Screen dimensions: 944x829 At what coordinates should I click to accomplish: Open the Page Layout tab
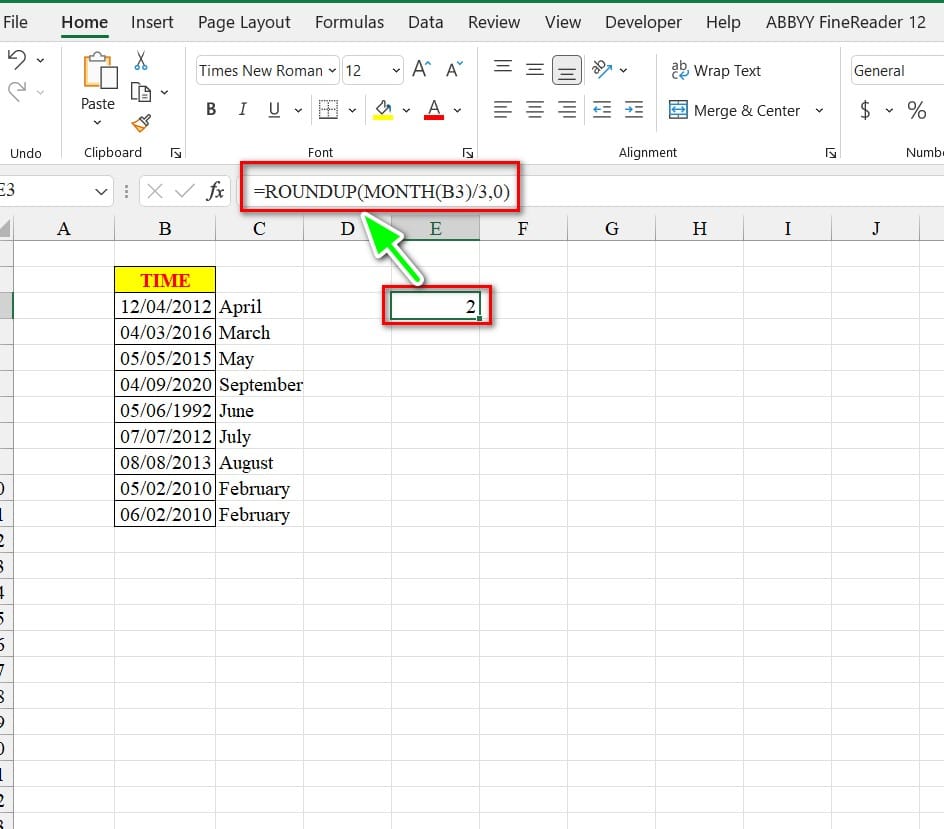[244, 22]
